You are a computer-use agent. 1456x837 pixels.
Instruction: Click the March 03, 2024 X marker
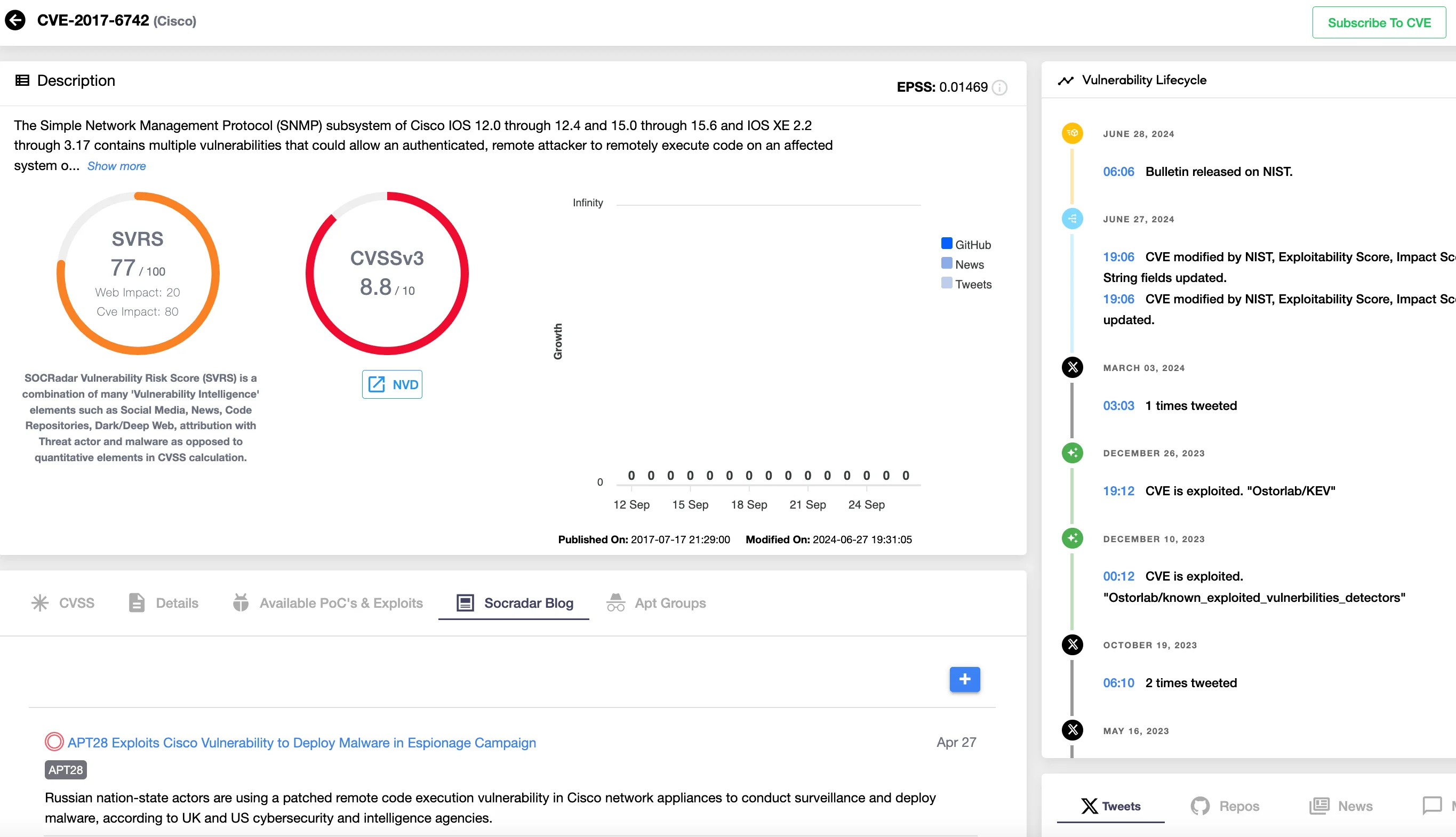pyautogui.click(x=1073, y=367)
